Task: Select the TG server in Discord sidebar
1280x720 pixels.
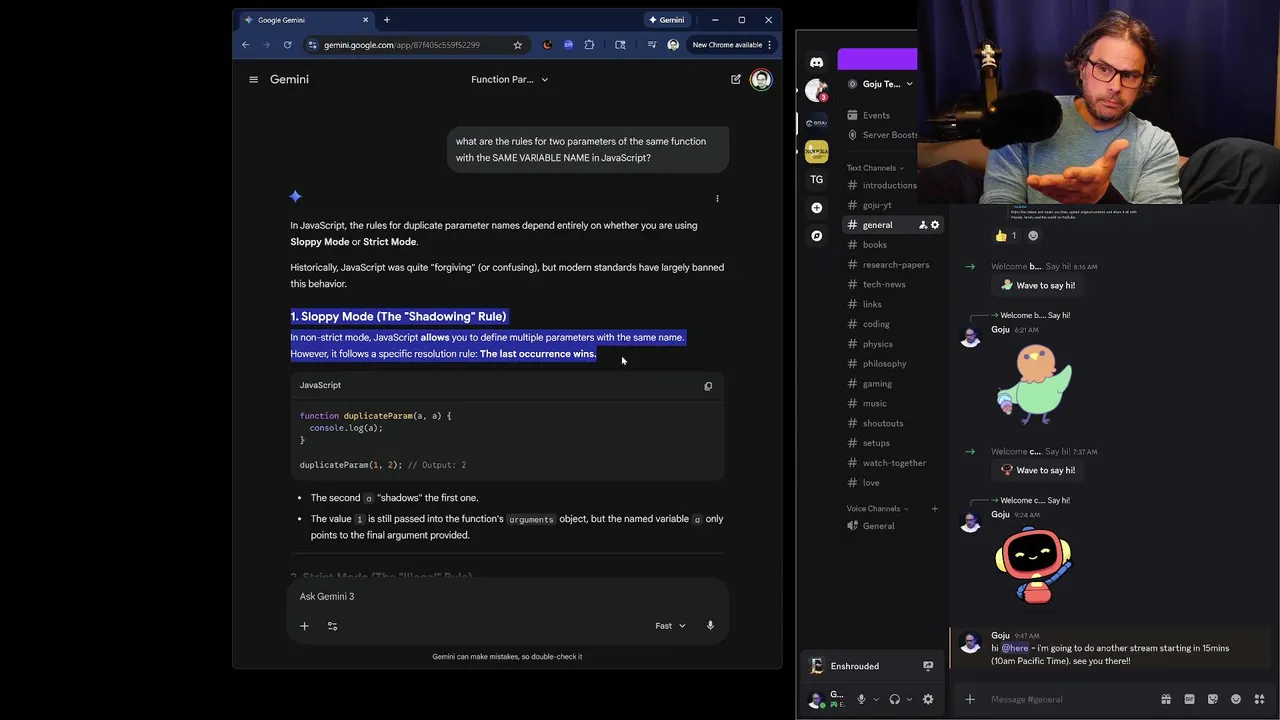Action: coord(817,180)
